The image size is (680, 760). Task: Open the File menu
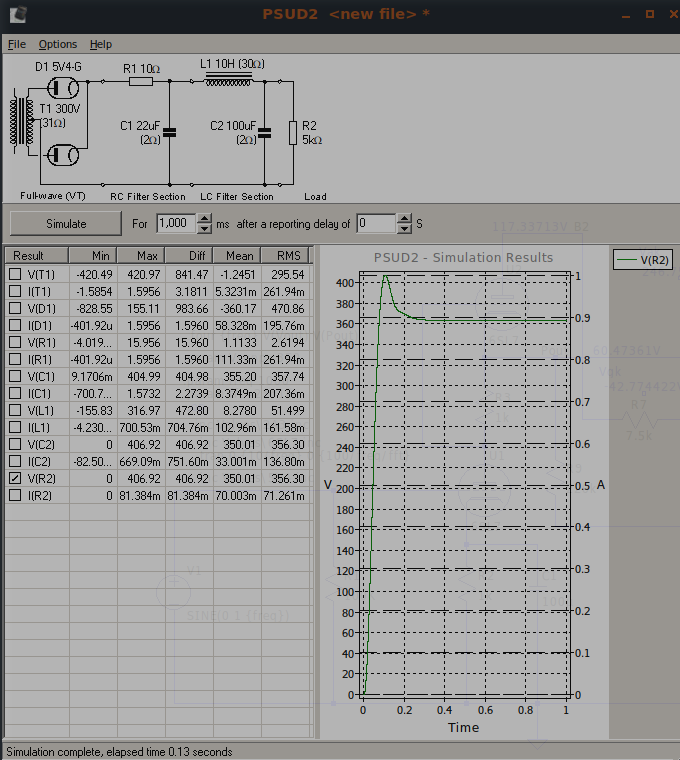click(17, 44)
